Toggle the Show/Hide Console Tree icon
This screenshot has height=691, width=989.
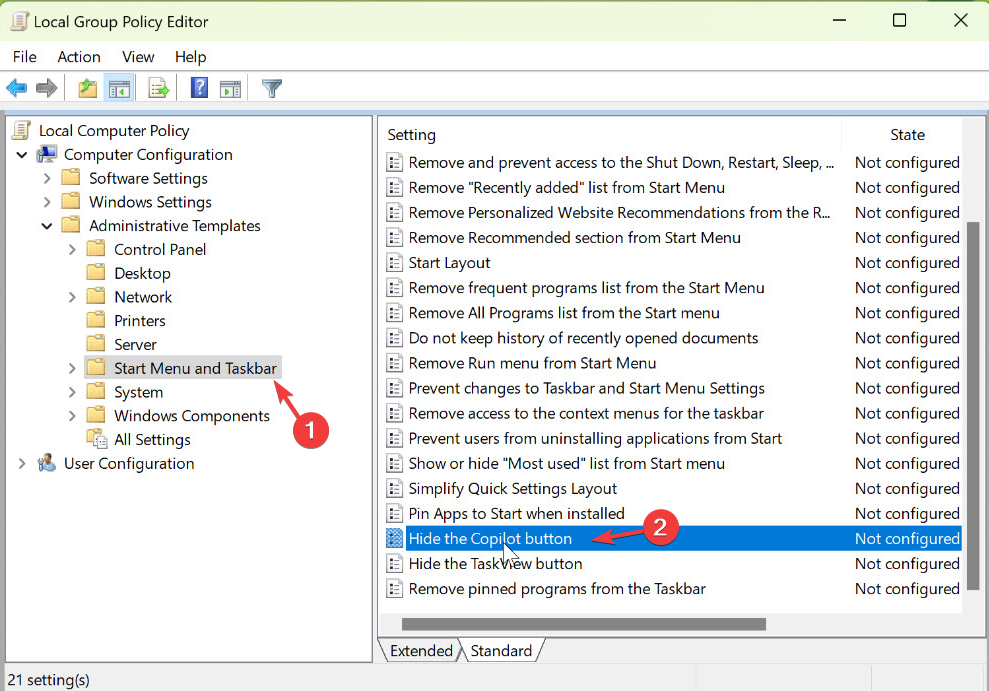119,88
